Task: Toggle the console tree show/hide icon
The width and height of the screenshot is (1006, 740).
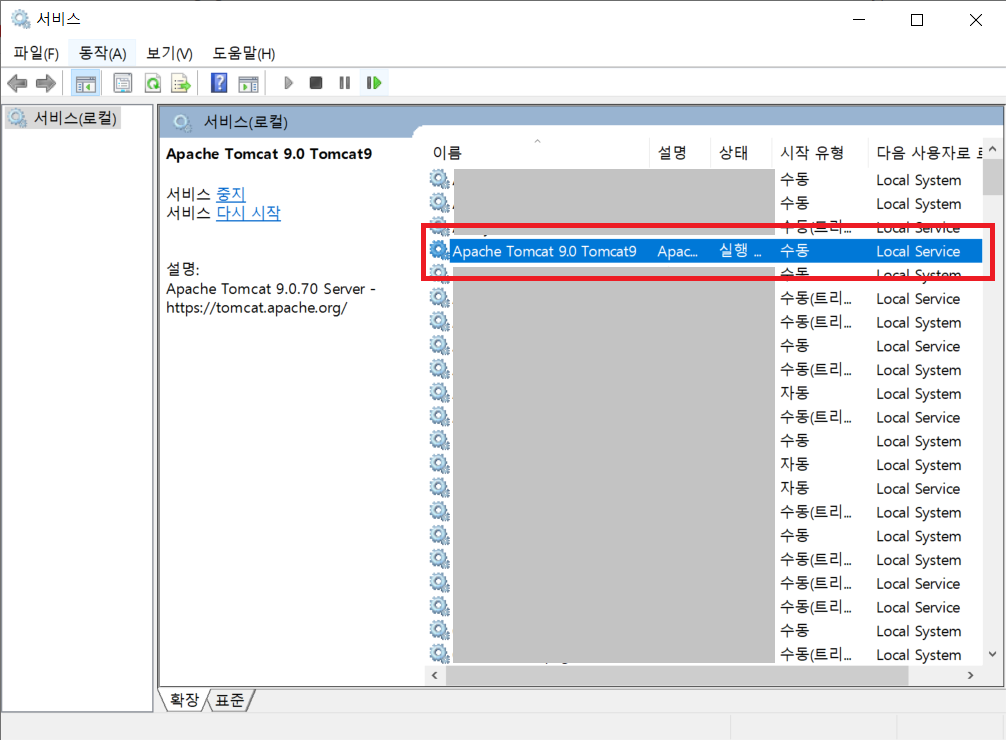Action: point(85,83)
